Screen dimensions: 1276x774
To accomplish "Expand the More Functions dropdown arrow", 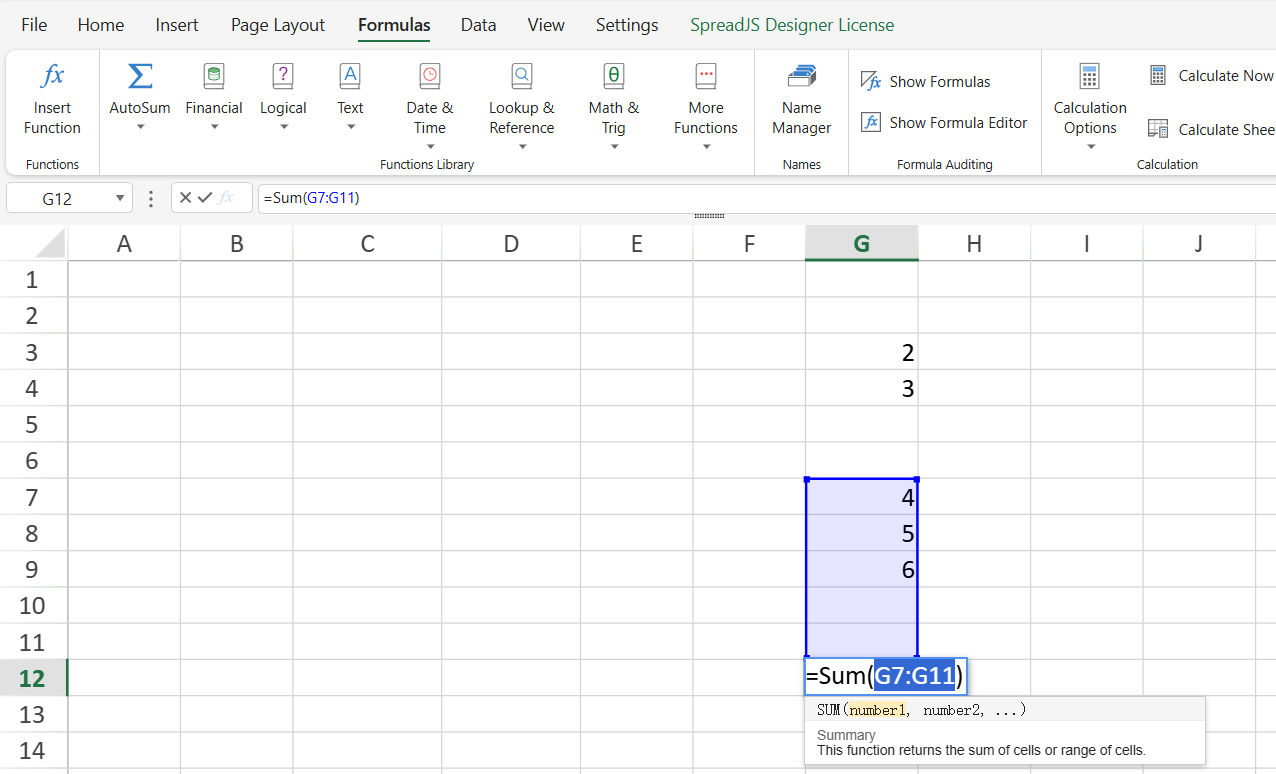I will [706, 147].
